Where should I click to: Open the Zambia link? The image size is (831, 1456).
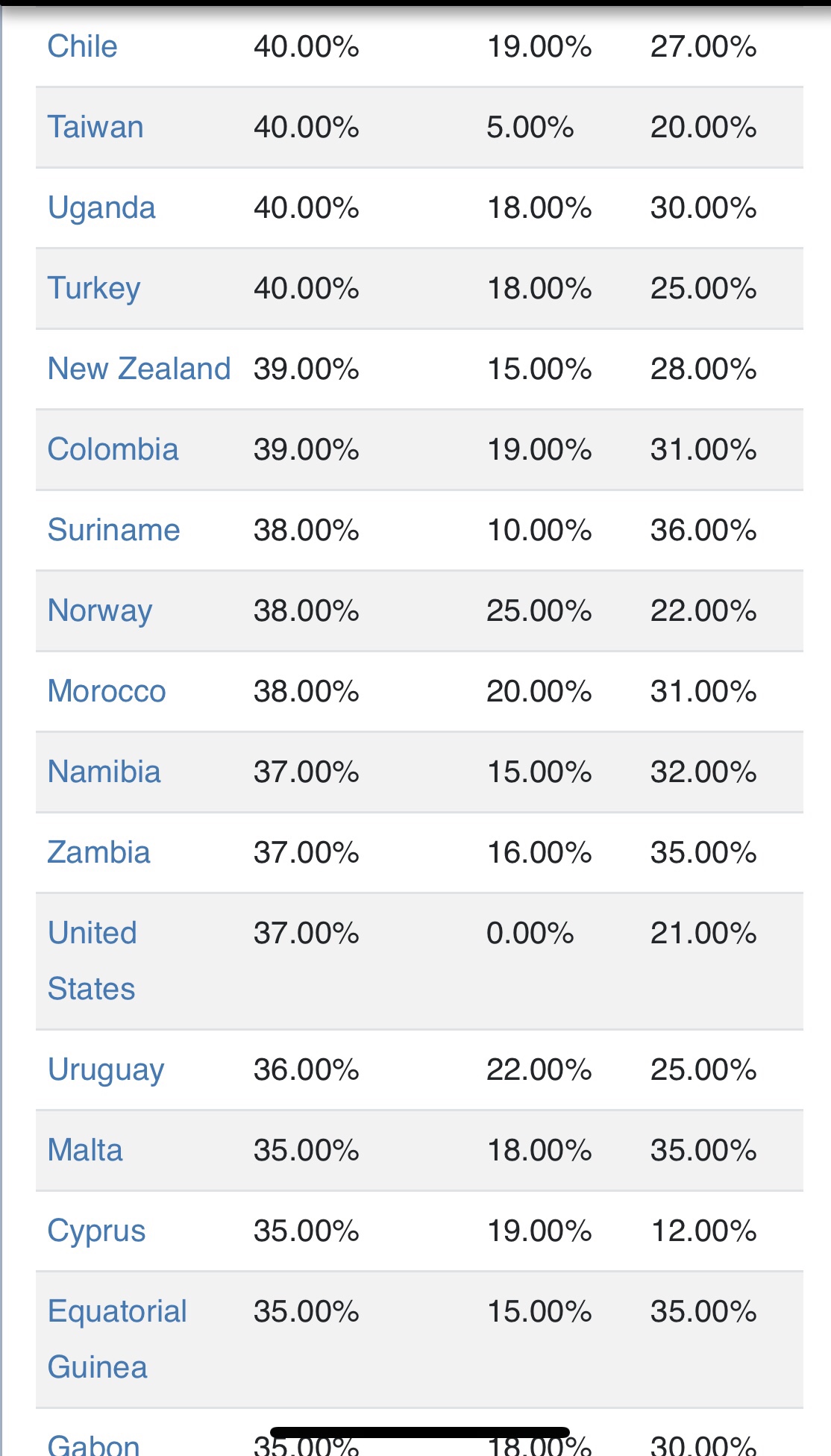coord(98,852)
